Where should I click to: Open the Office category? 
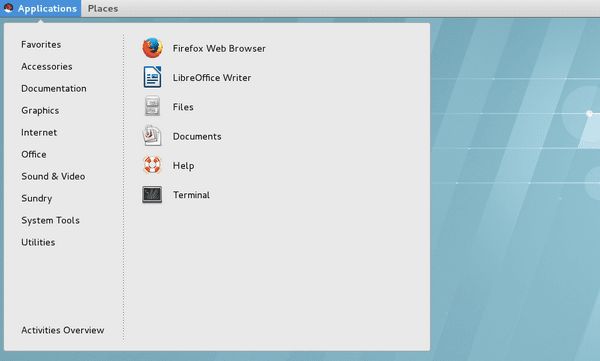34,154
